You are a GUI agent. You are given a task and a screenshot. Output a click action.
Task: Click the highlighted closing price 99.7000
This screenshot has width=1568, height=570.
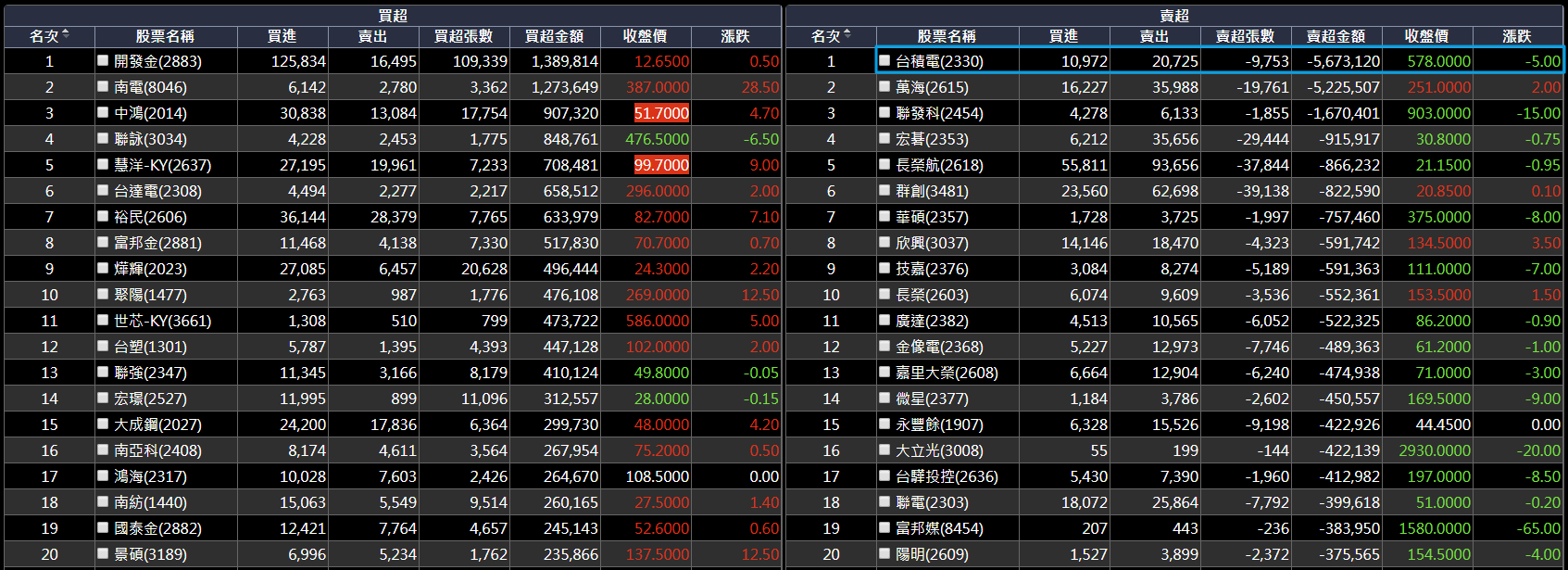pyautogui.click(x=661, y=165)
